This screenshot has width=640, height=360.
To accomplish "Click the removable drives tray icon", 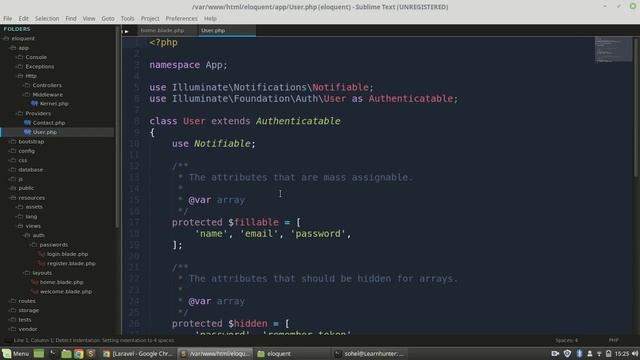I will tap(609, 353).
